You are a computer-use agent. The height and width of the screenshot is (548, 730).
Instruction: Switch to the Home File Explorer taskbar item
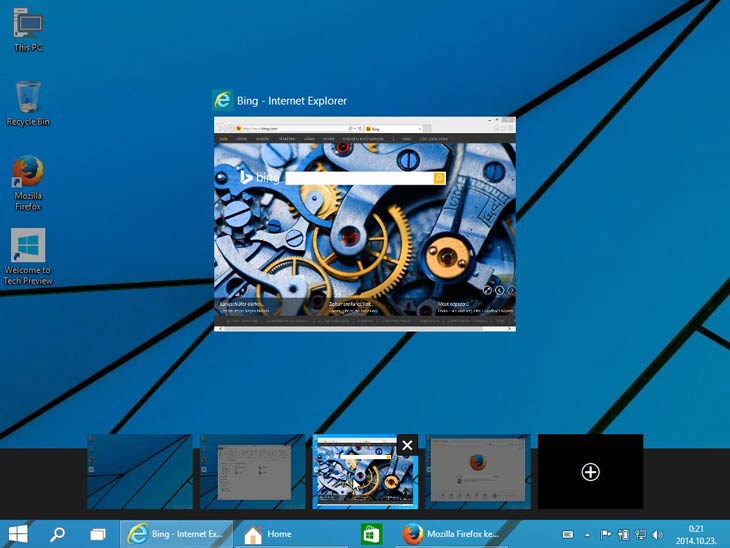tap(292, 534)
